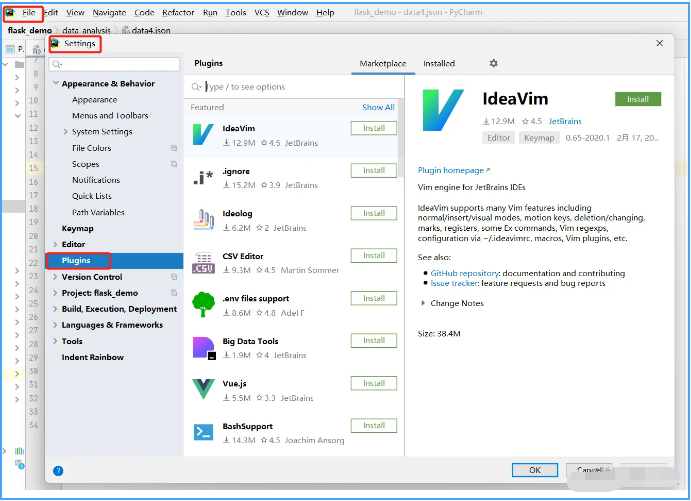Switch to the Marketplace tab

pos(383,63)
